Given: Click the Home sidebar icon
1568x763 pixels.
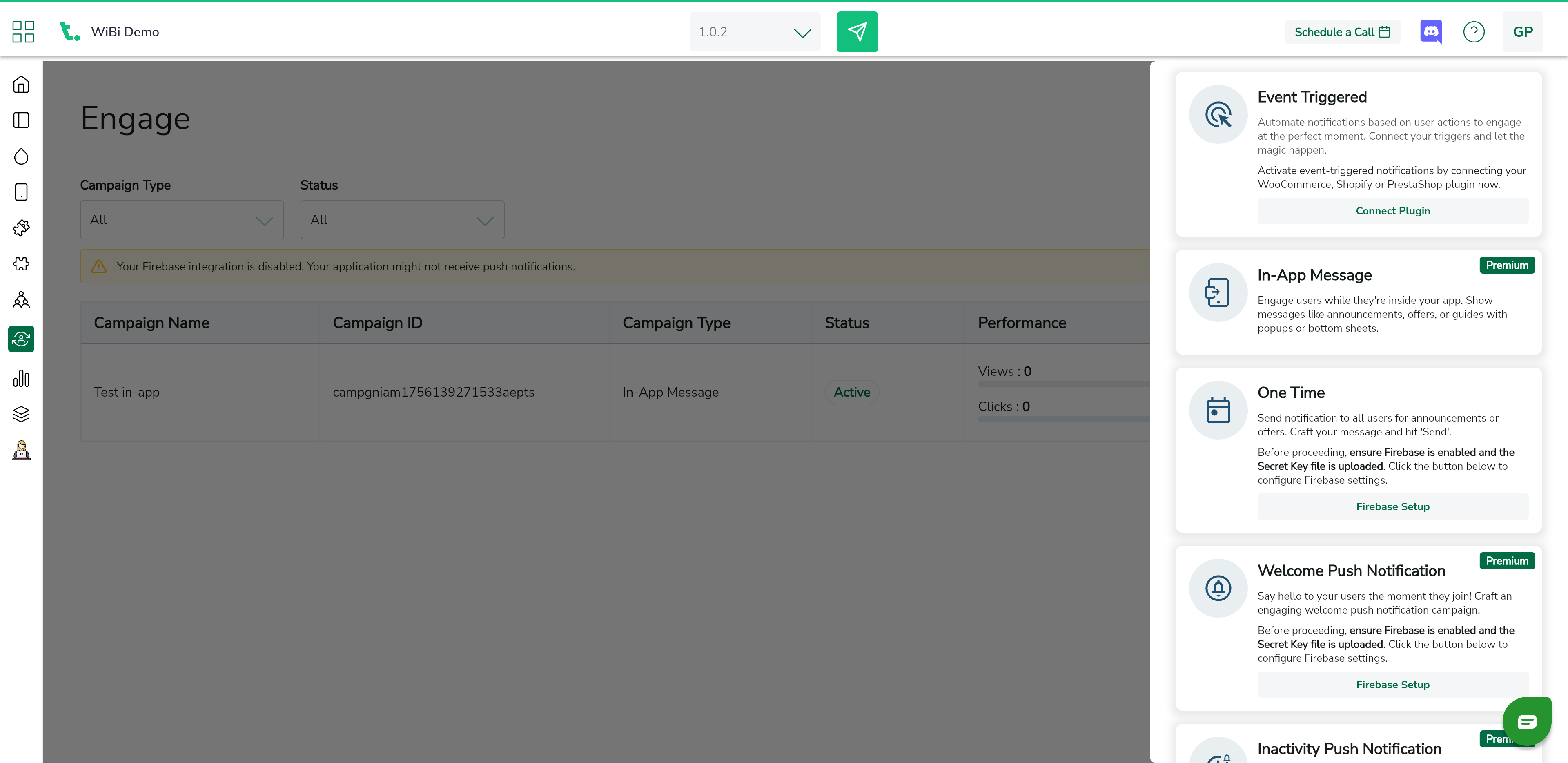Looking at the screenshot, I should click(x=21, y=84).
